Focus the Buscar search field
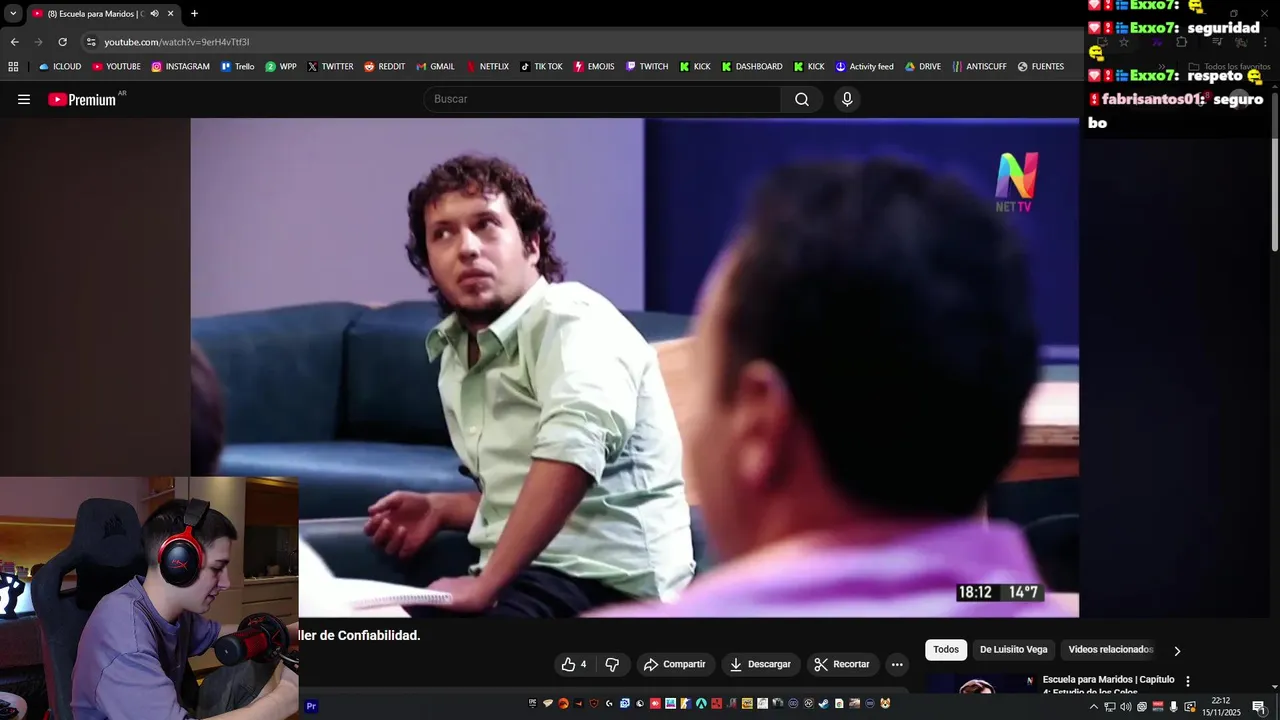This screenshot has height=720, width=1280. [x=603, y=99]
